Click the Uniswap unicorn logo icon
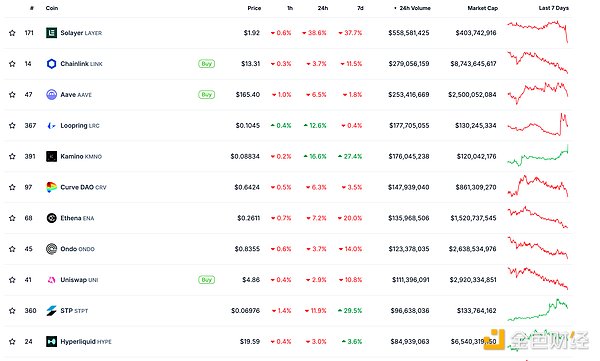This screenshot has height=361, width=600. [x=51, y=280]
